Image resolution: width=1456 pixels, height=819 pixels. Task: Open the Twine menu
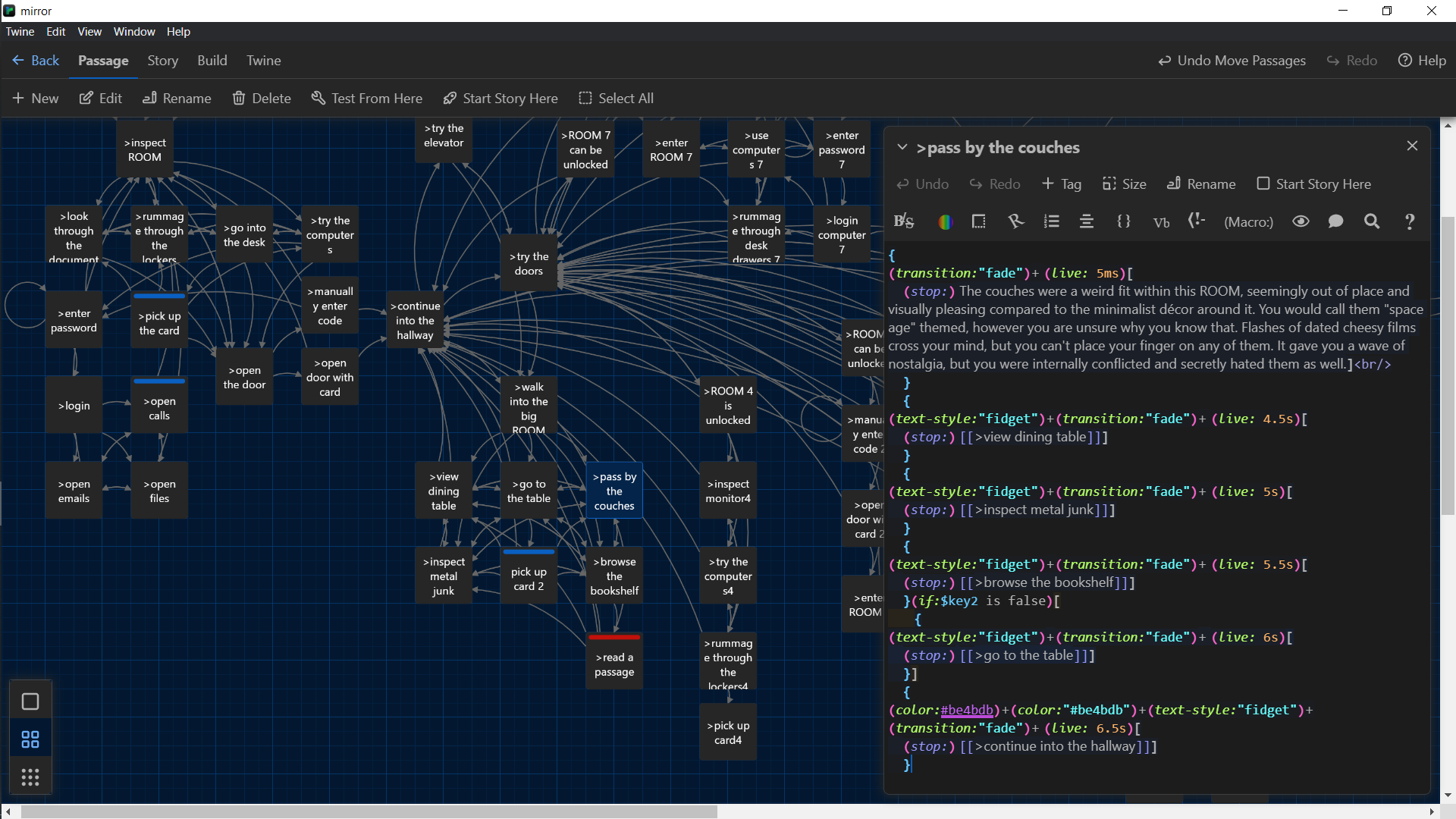19,31
